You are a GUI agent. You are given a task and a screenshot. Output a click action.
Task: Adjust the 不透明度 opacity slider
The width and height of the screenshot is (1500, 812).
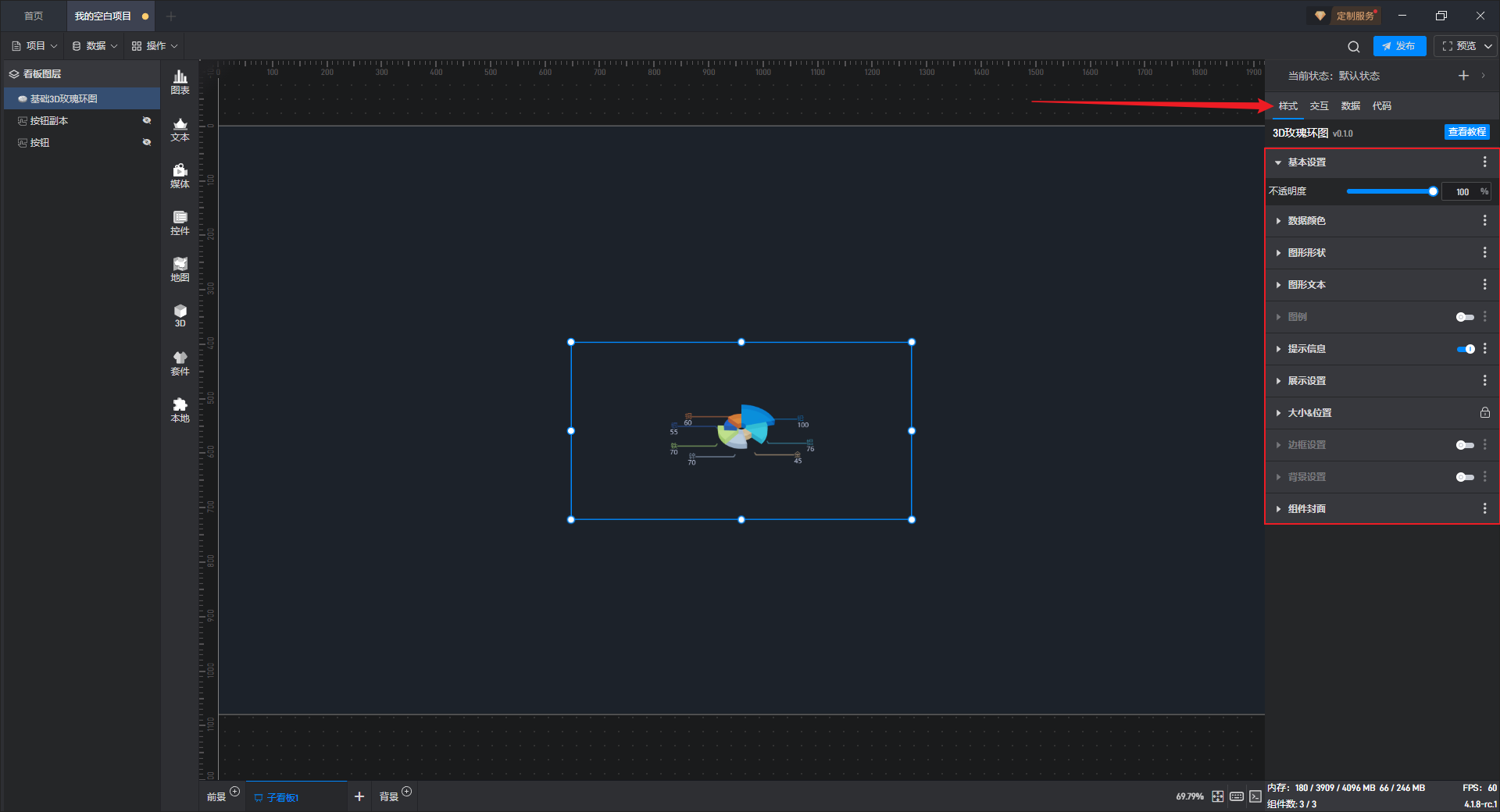[x=1390, y=191]
